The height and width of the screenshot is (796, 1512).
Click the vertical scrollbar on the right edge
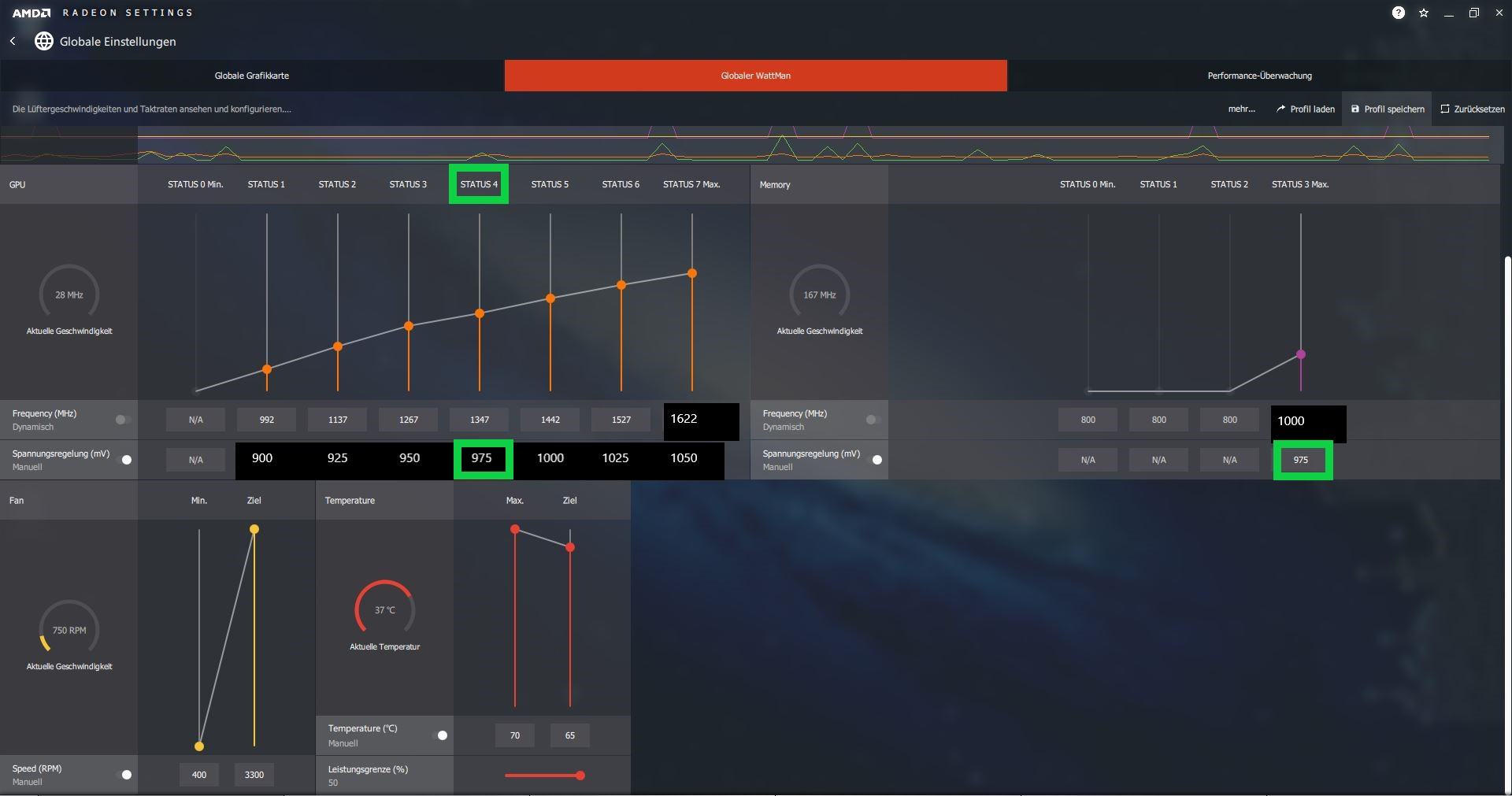1507,524
